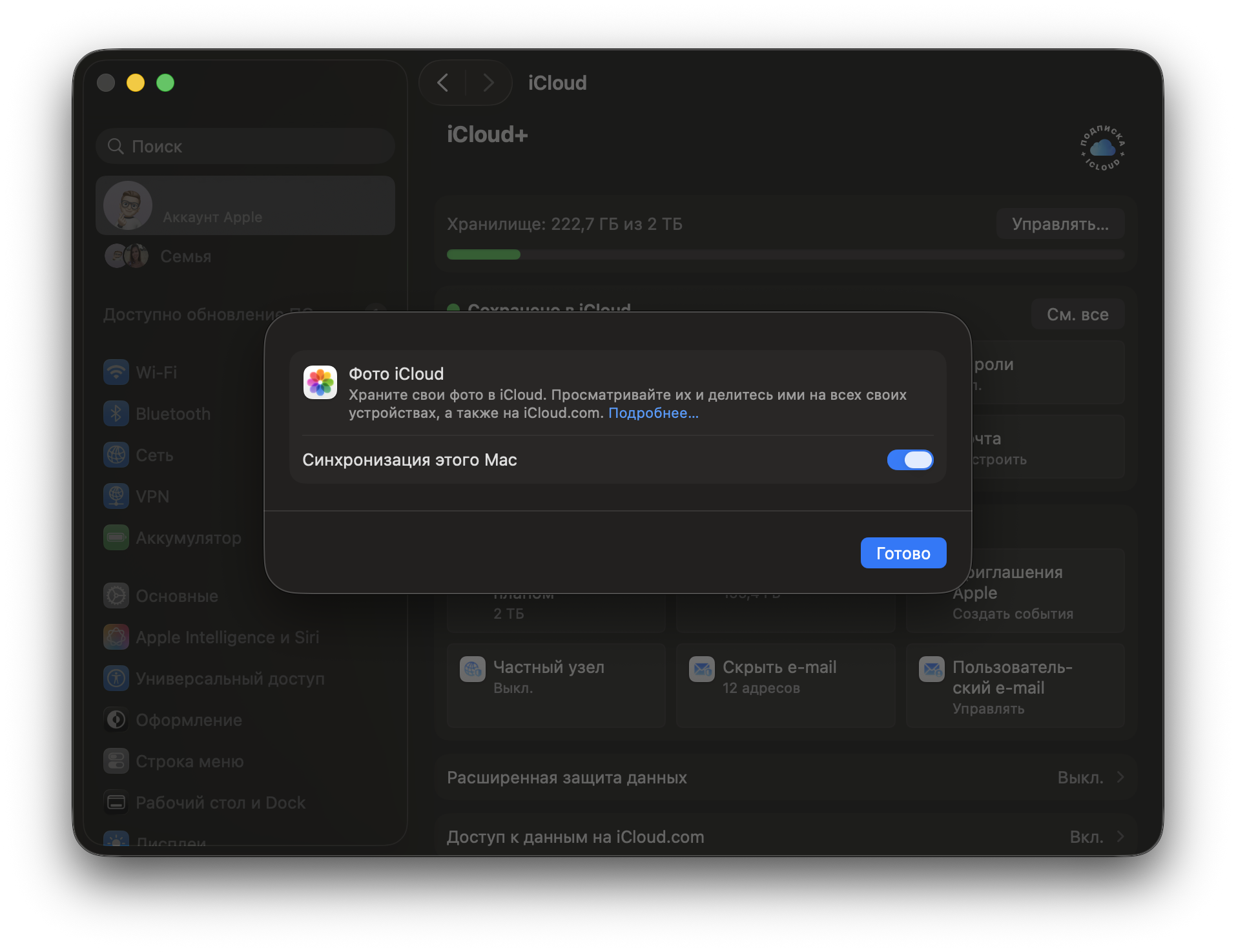Click VPN icon in sidebar
The height and width of the screenshot is (952, 1236).
tap(116, 497)
